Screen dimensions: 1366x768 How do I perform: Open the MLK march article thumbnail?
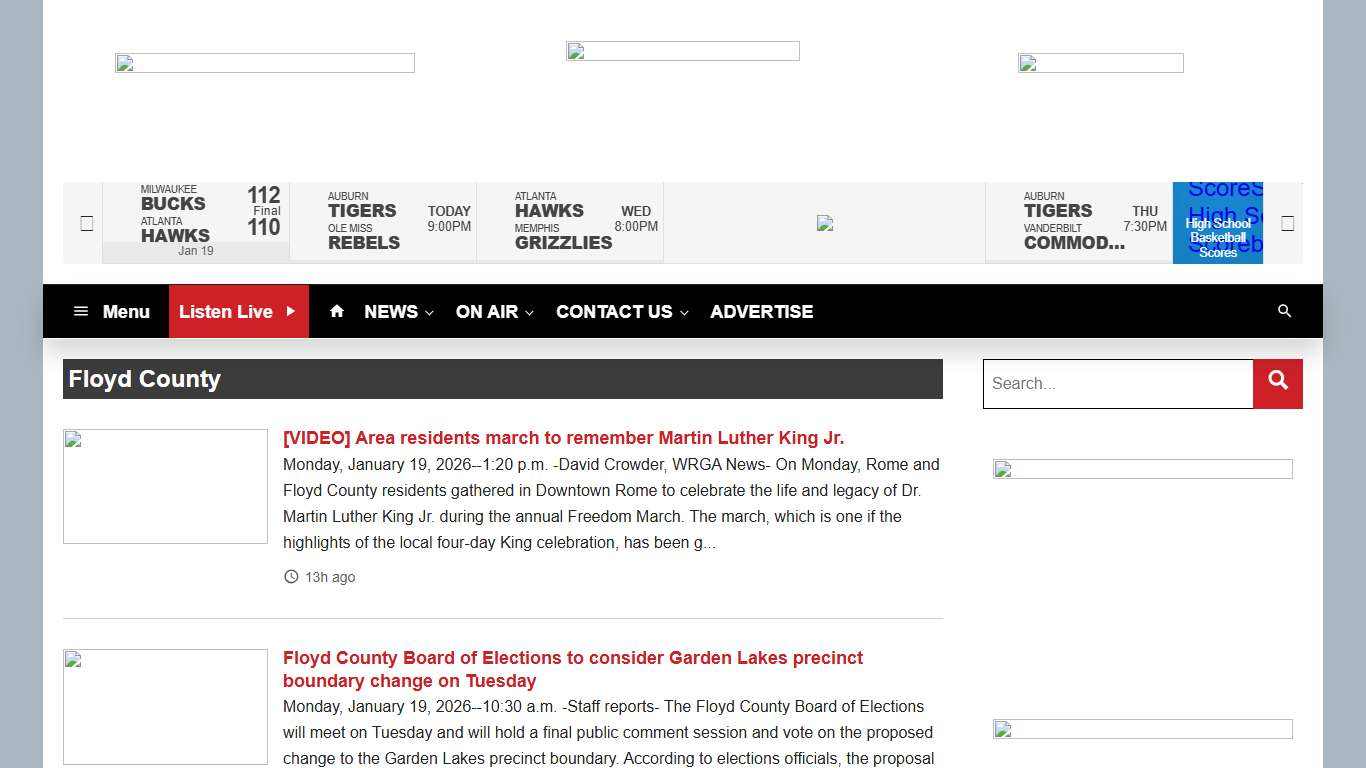point(165,486)
